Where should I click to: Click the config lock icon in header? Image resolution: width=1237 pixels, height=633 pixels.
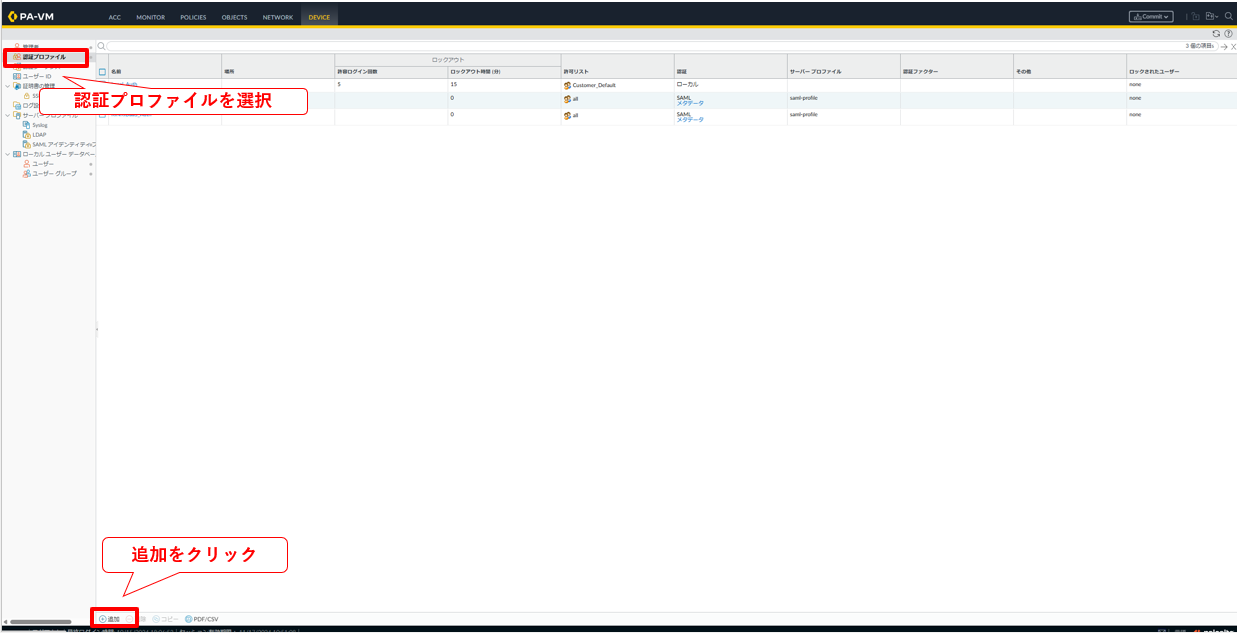[x=1196, y=16]
